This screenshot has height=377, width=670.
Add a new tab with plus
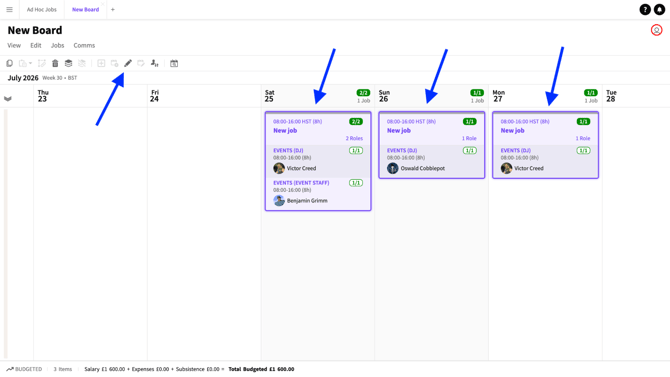(113, 9)
